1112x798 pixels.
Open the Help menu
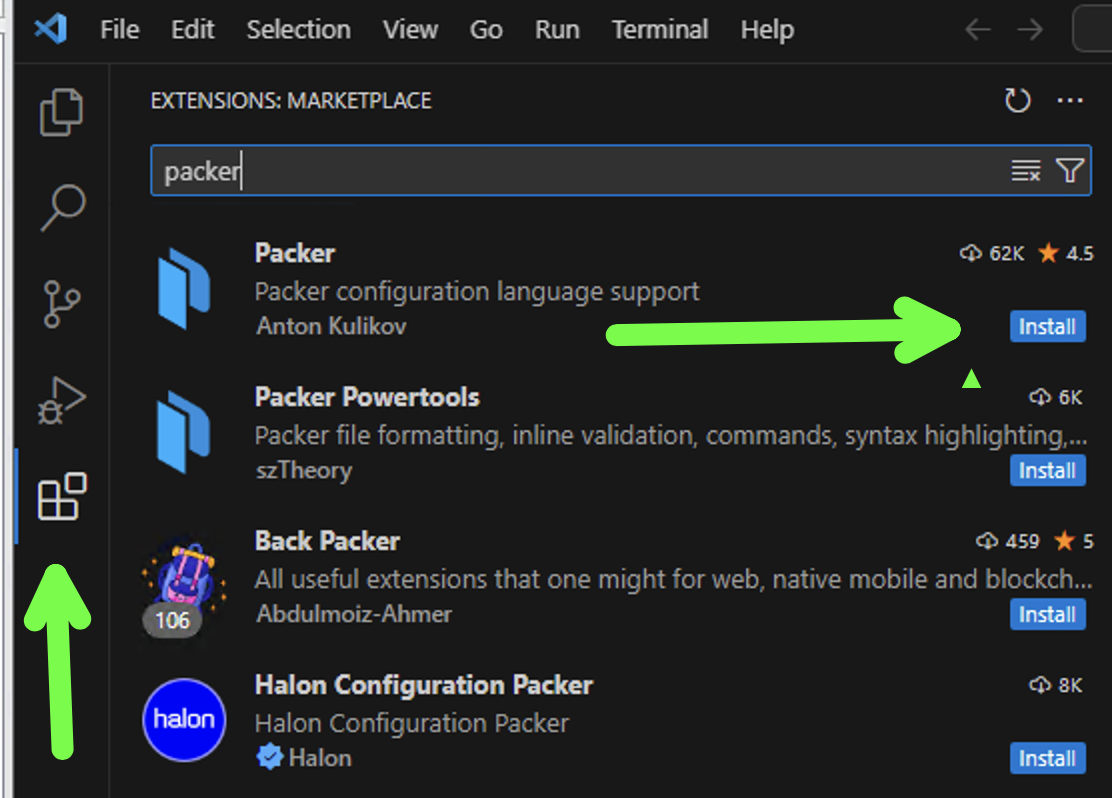[x=767, y=30]
